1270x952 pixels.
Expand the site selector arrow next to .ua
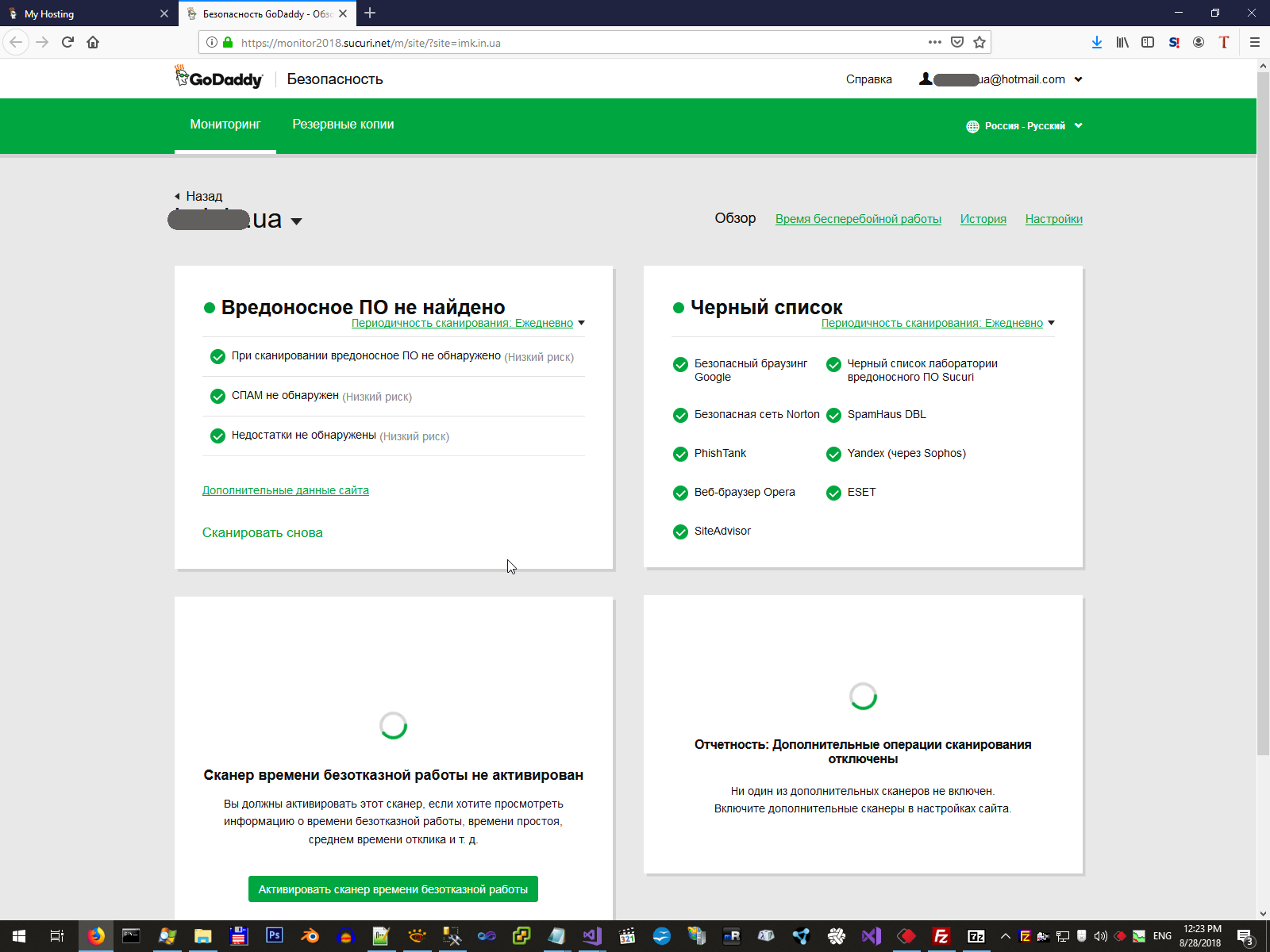(296, 221)
